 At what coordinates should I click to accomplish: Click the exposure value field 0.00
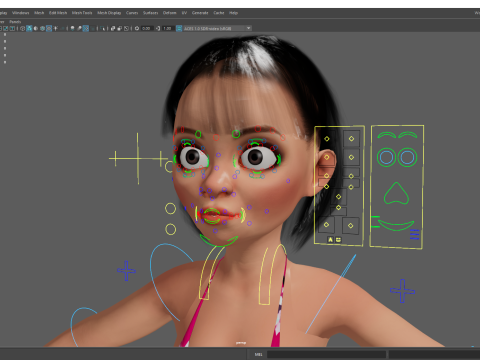146,28
